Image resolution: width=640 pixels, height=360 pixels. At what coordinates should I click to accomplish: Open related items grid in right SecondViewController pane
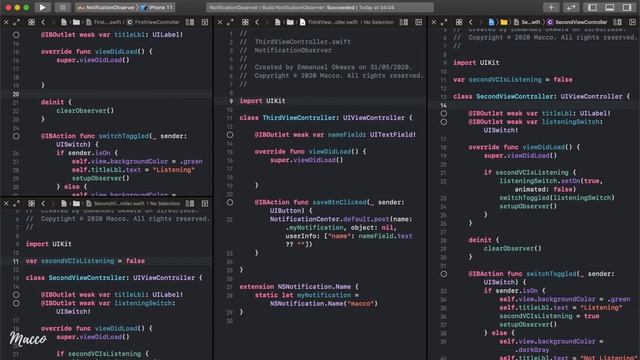(x=459, y=22)
